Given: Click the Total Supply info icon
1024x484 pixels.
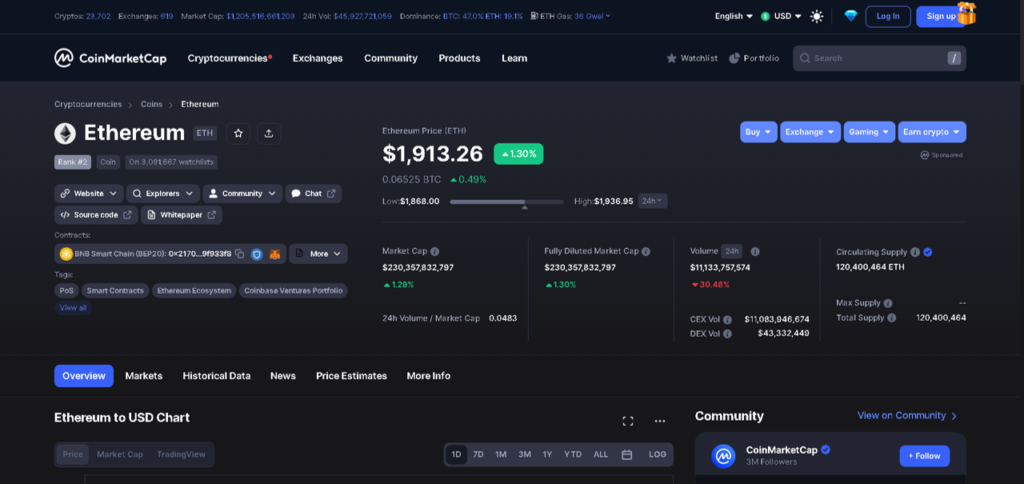Looking at the screenshot, I should pos(891,318).
